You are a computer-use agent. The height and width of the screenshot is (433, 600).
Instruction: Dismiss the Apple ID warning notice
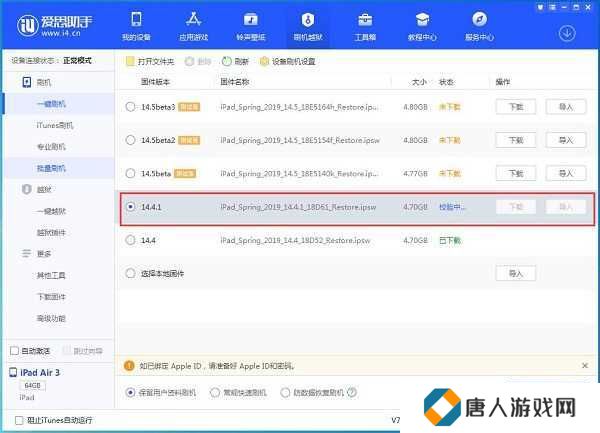tap(585, 366)
